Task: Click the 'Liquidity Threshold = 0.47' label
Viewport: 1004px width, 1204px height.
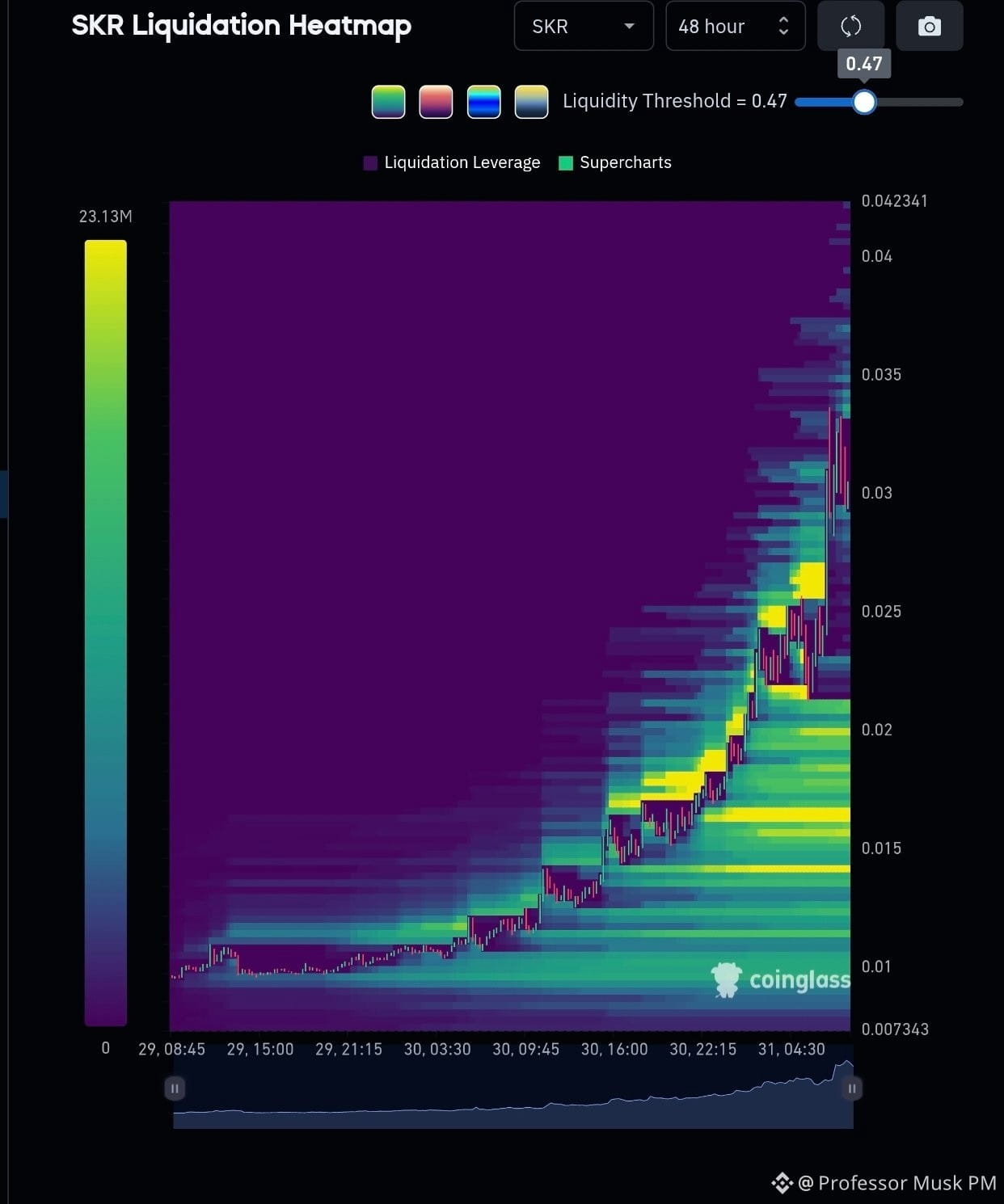Action: (675, 101)
